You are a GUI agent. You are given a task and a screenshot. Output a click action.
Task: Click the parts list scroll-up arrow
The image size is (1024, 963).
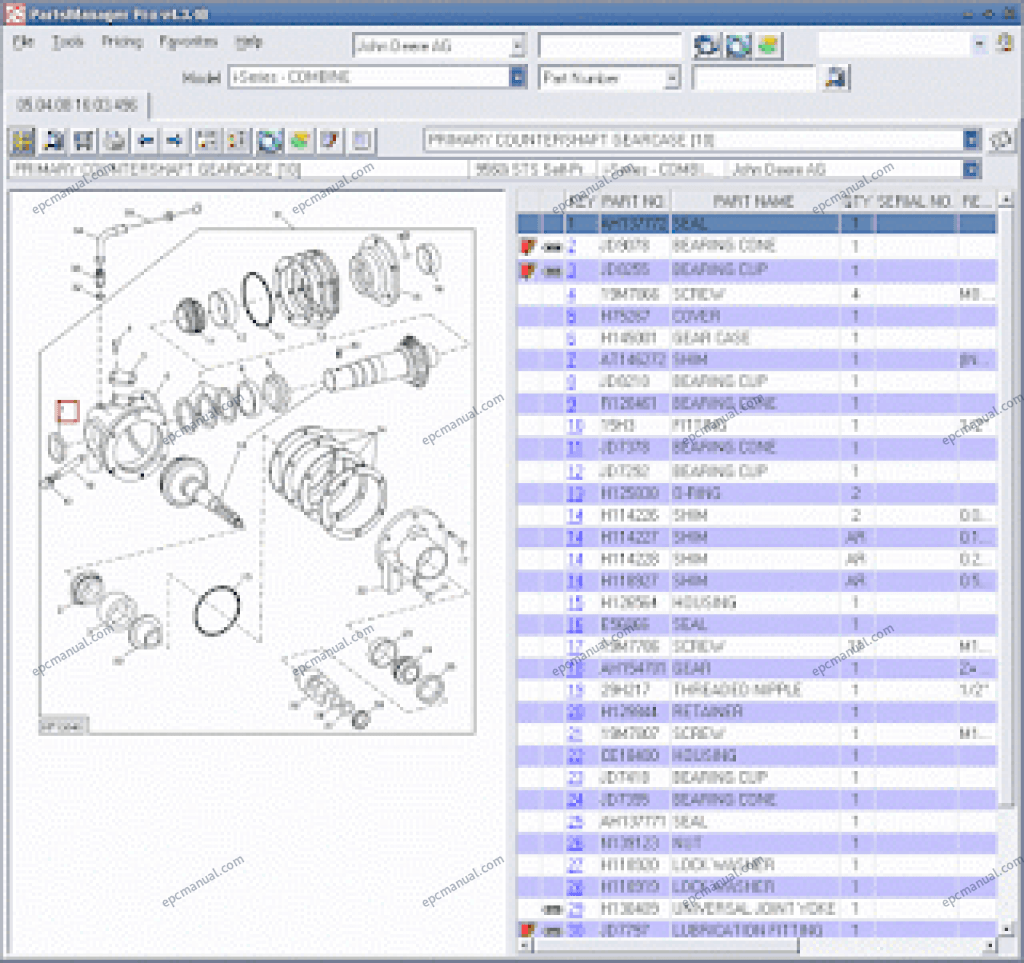pyautogui.click(x=1006, y=199)
